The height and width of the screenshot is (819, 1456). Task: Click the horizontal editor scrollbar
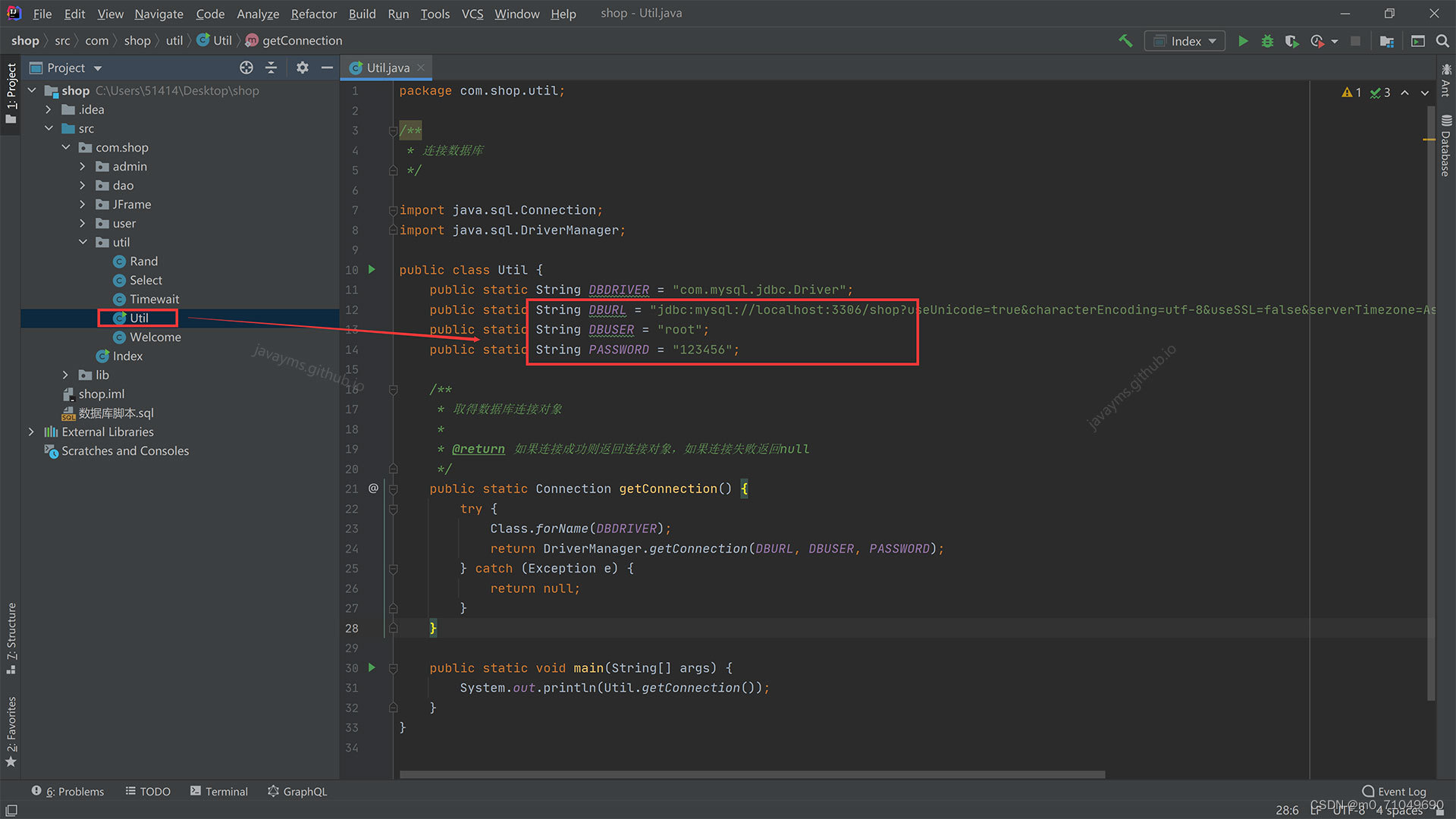751,774
